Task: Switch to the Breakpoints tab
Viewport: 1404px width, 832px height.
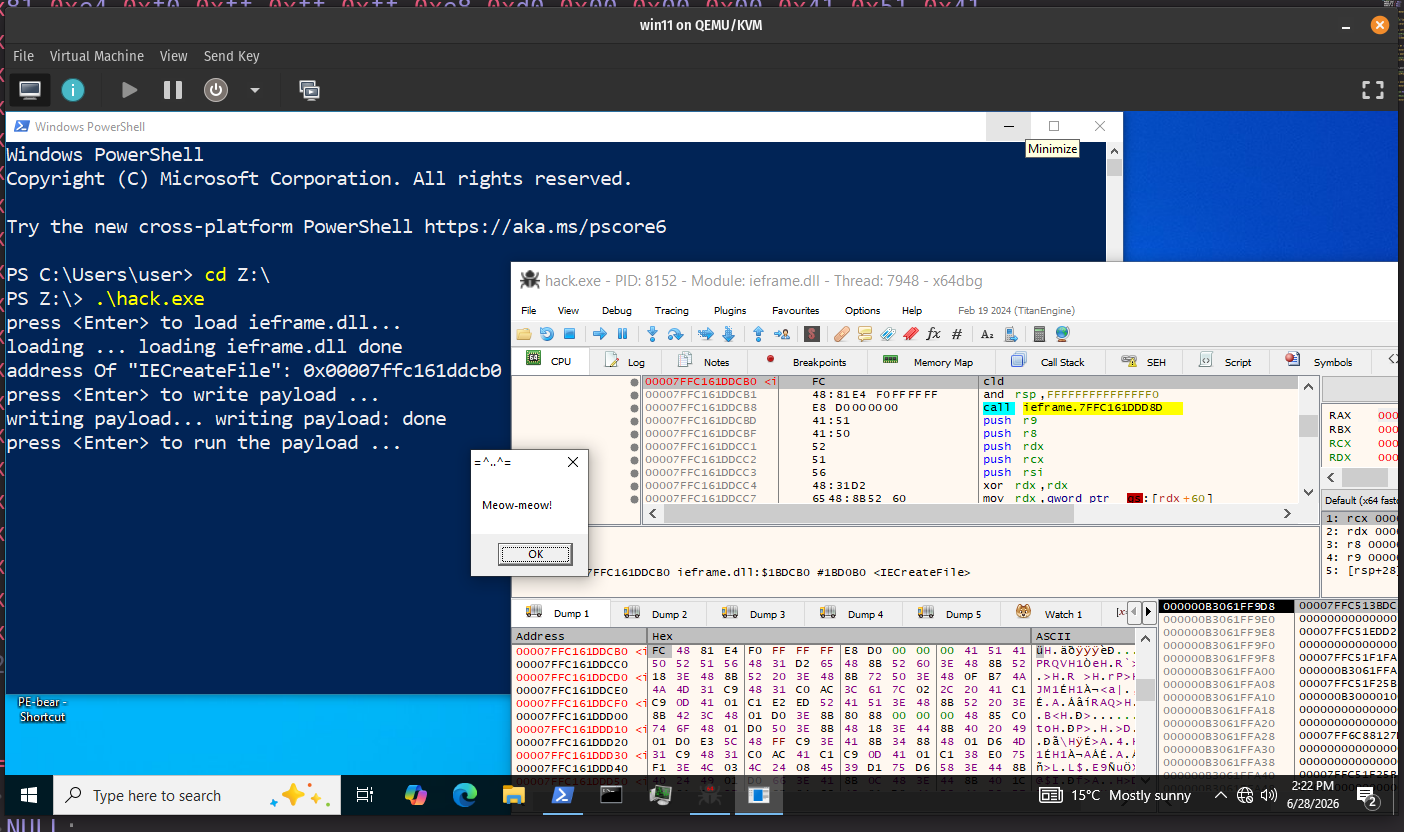Action: coord(806,361)
